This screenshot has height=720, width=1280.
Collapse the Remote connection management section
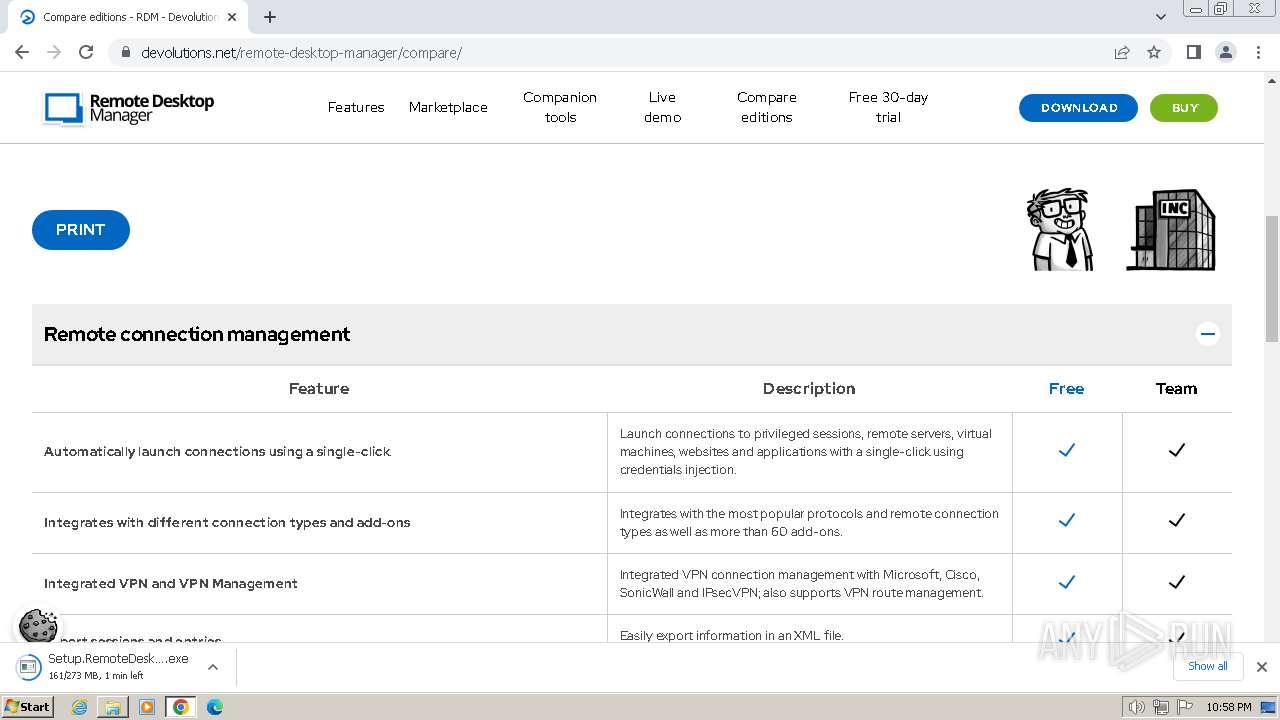(x=1208, y=334)
